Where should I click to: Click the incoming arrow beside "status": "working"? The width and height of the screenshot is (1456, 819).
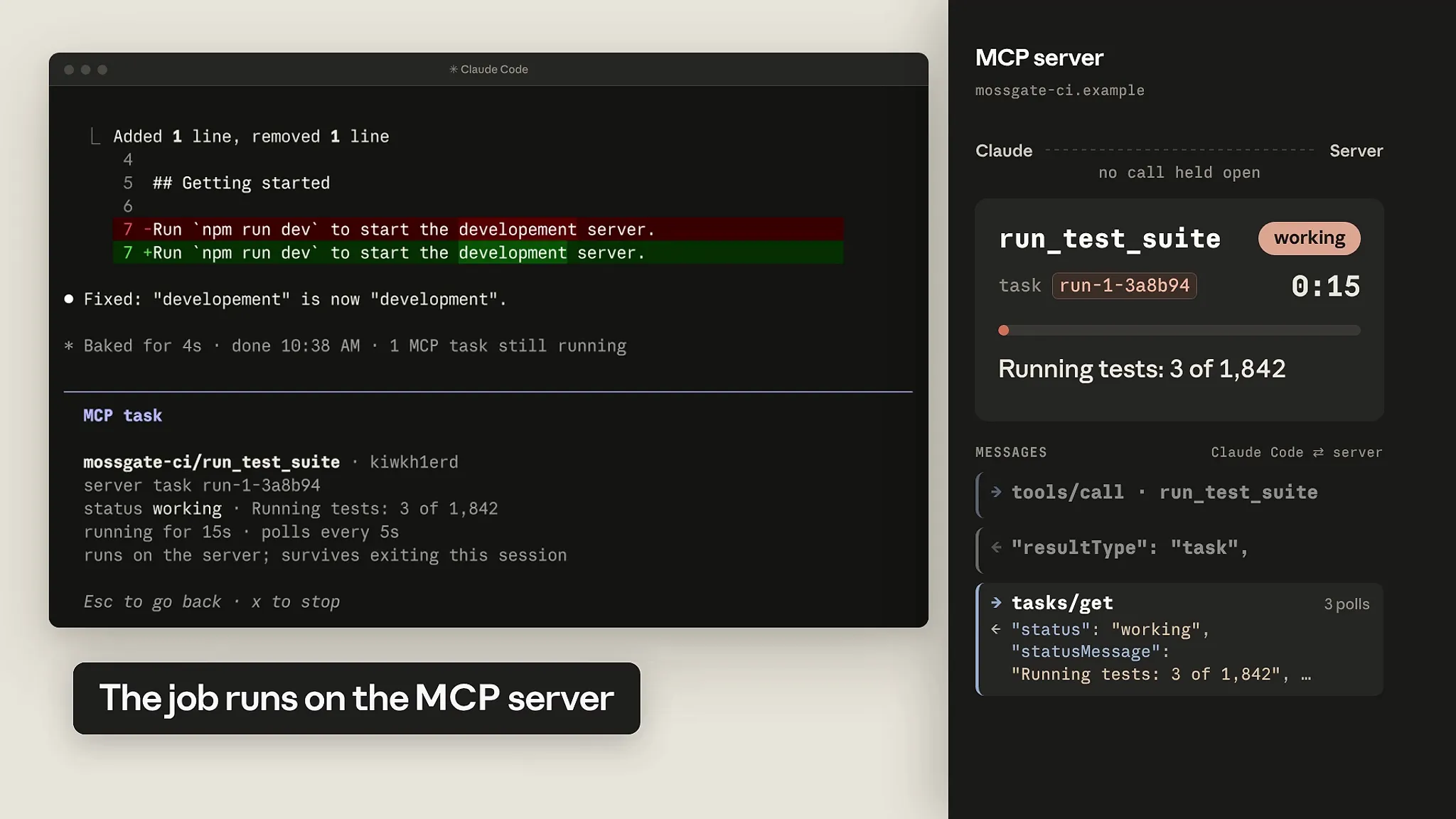(x=996, y=629)
